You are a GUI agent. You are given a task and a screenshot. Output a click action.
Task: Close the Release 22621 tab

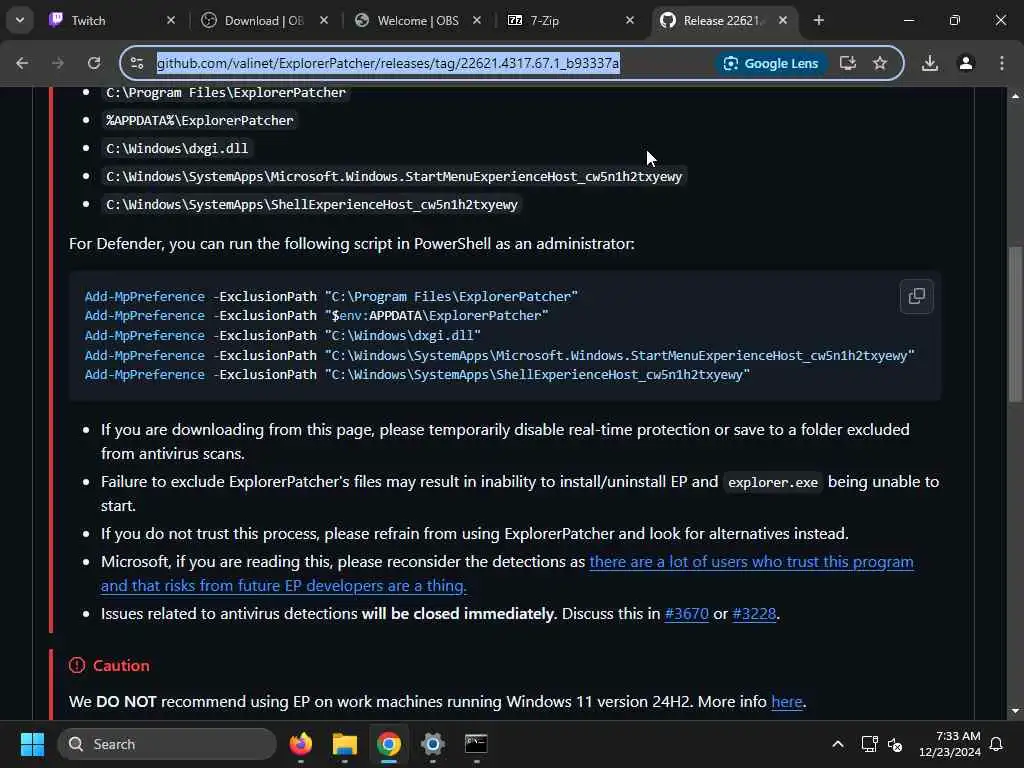tap(783, 20)
